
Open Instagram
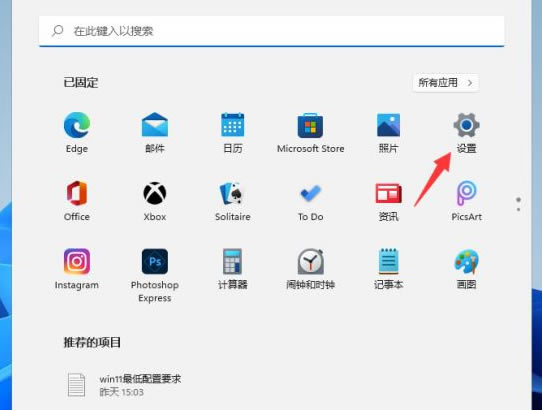77,269
